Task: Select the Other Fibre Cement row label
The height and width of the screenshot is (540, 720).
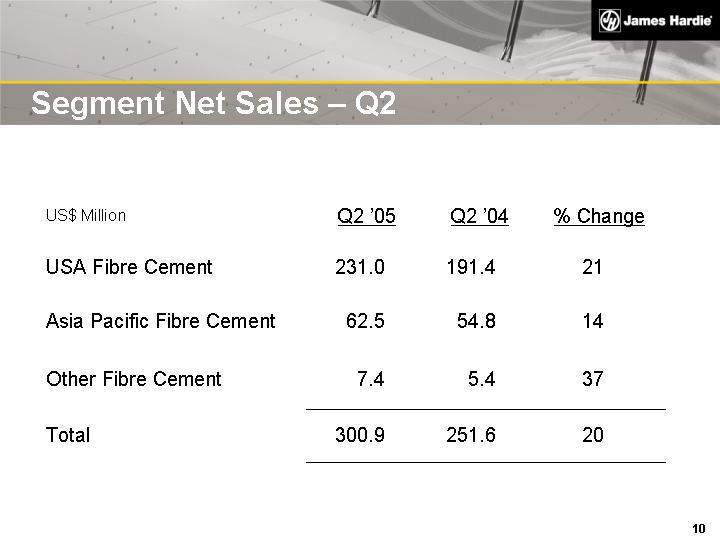Action: 134,379
